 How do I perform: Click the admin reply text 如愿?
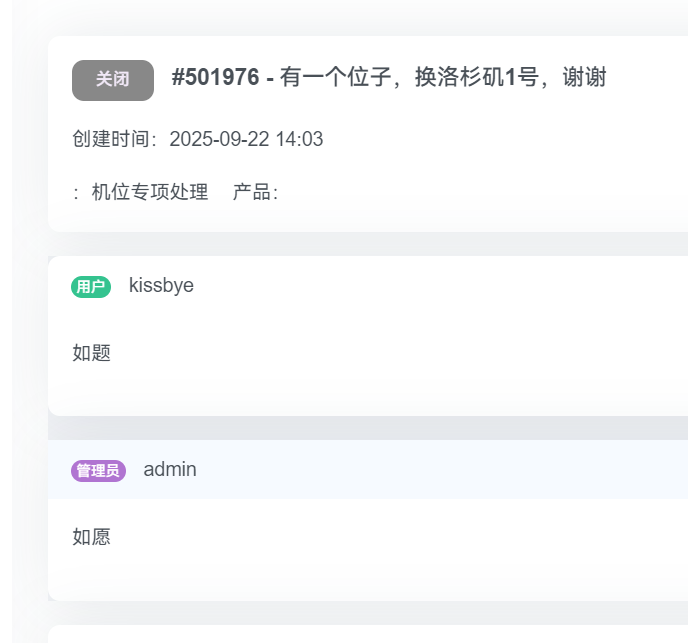click(91, 537)
